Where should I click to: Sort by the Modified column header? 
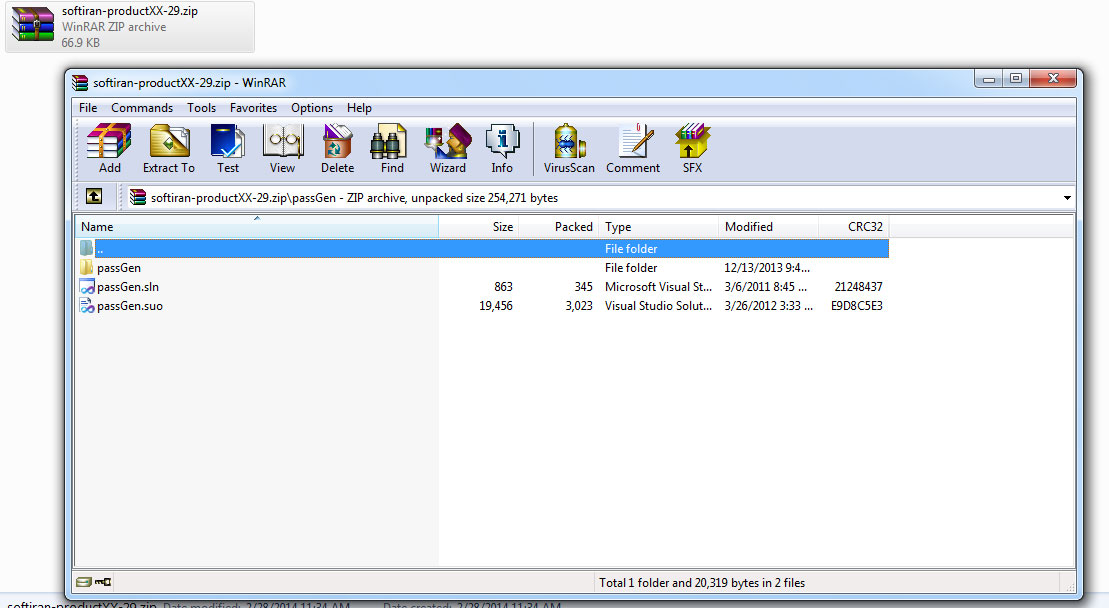coord(769,226)
